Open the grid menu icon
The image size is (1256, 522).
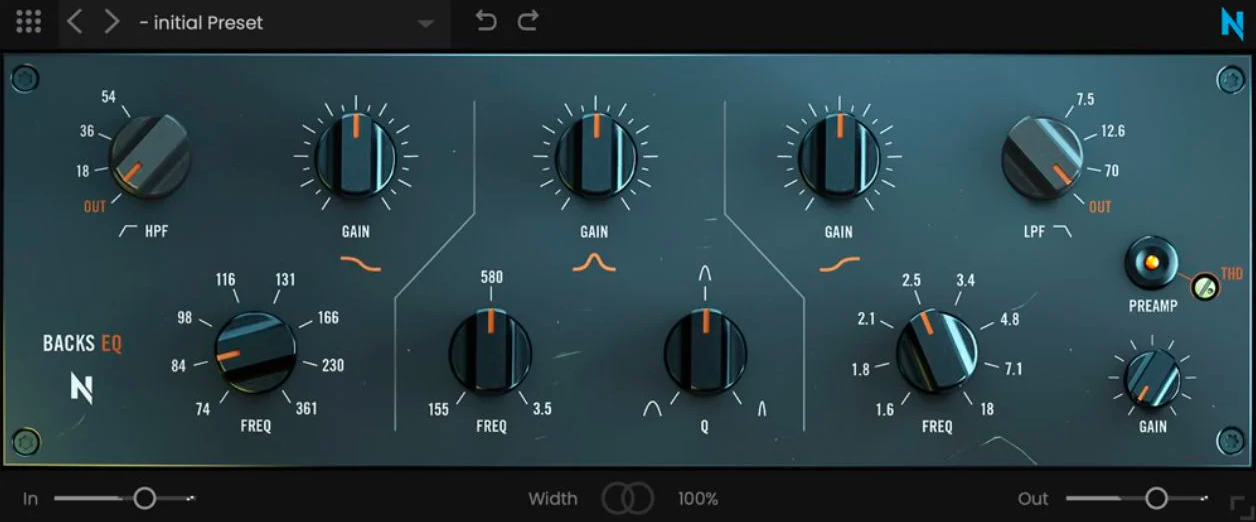pyautogui.click(x=29, y=21)
